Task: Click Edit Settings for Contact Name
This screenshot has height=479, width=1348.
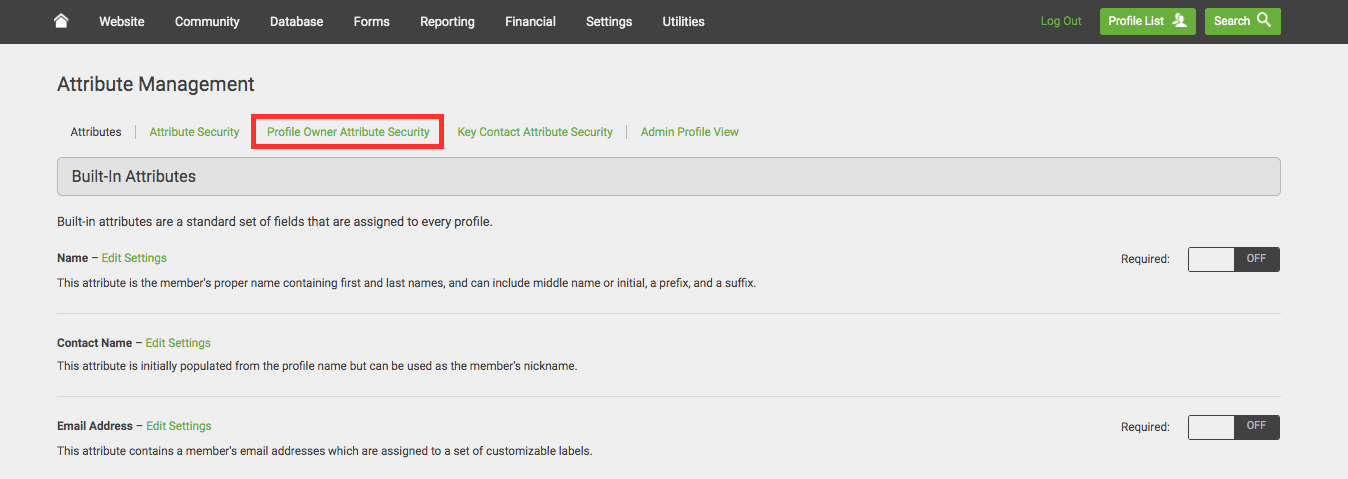Action: [178, 343]
